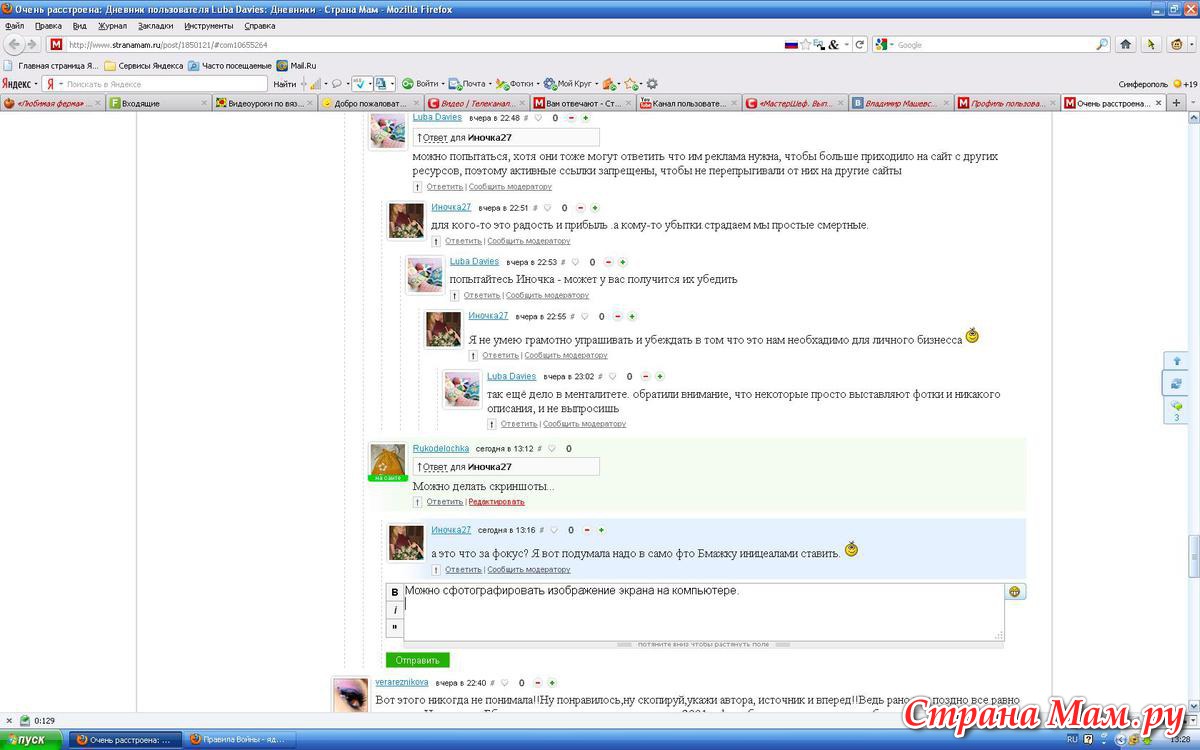Open the Правка menu

[x=48, y=25]
